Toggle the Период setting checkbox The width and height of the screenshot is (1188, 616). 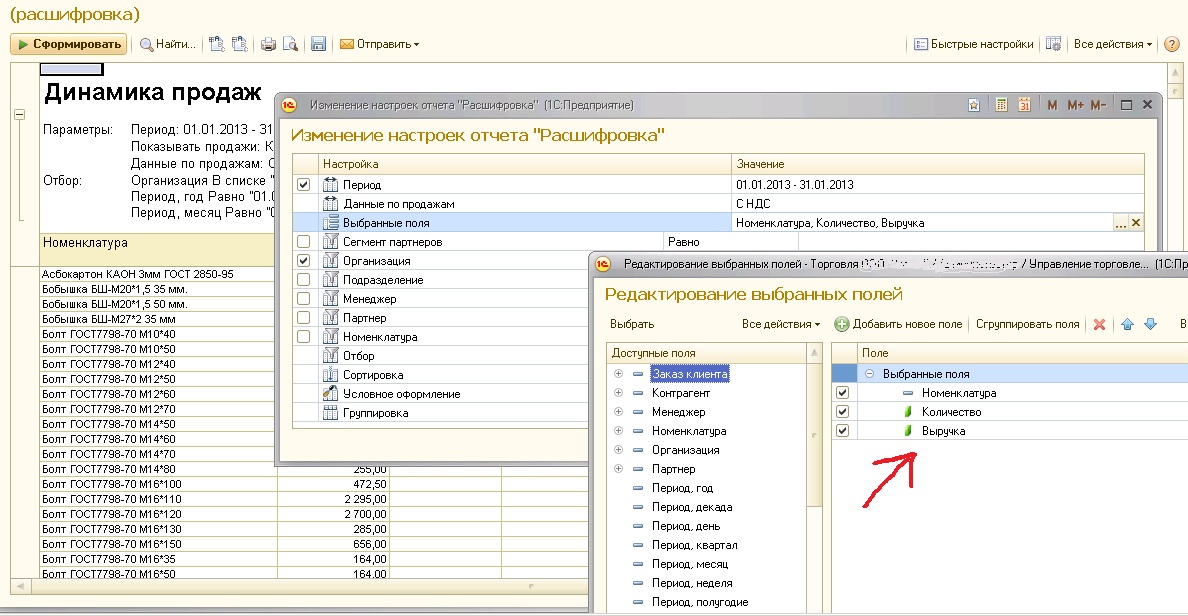point(304,184)
